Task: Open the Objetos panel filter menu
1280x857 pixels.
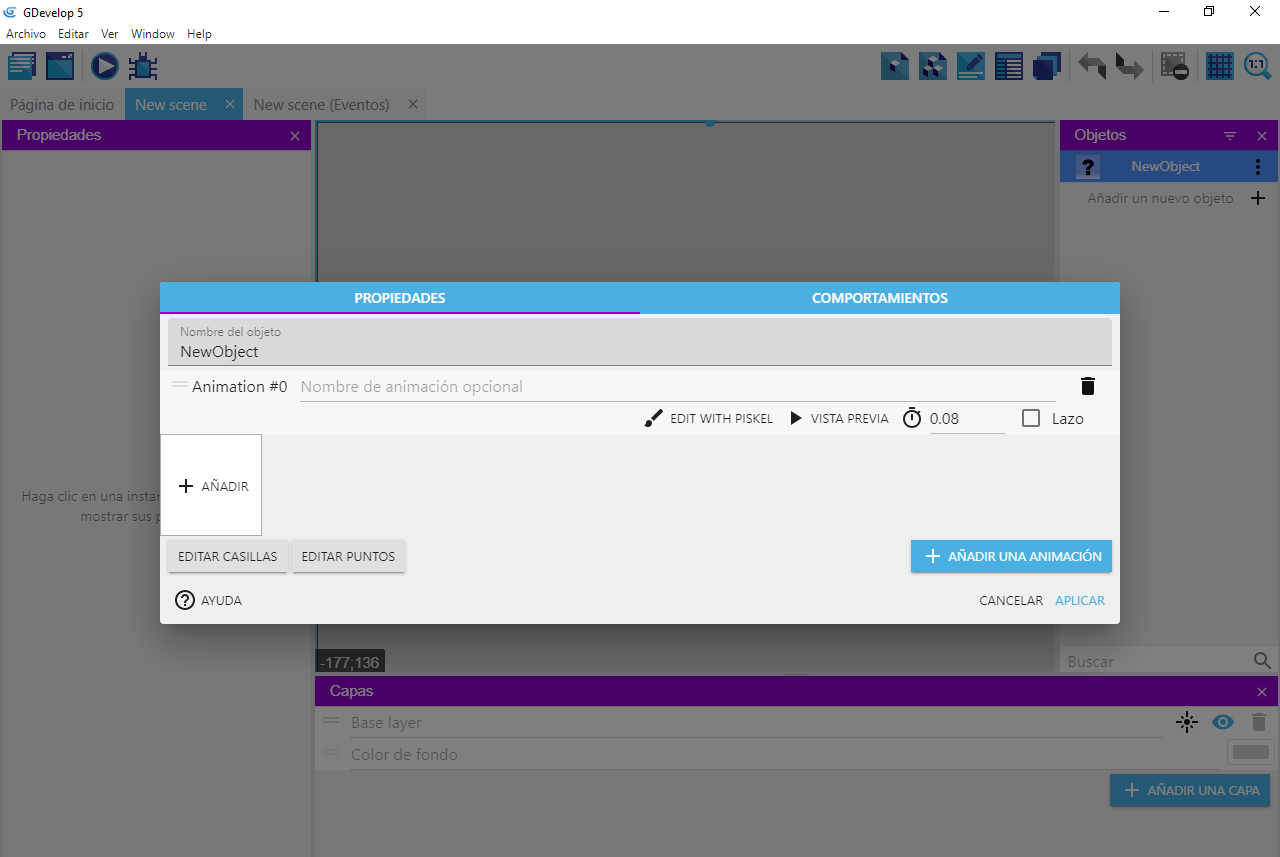Action: point(1230,136)
